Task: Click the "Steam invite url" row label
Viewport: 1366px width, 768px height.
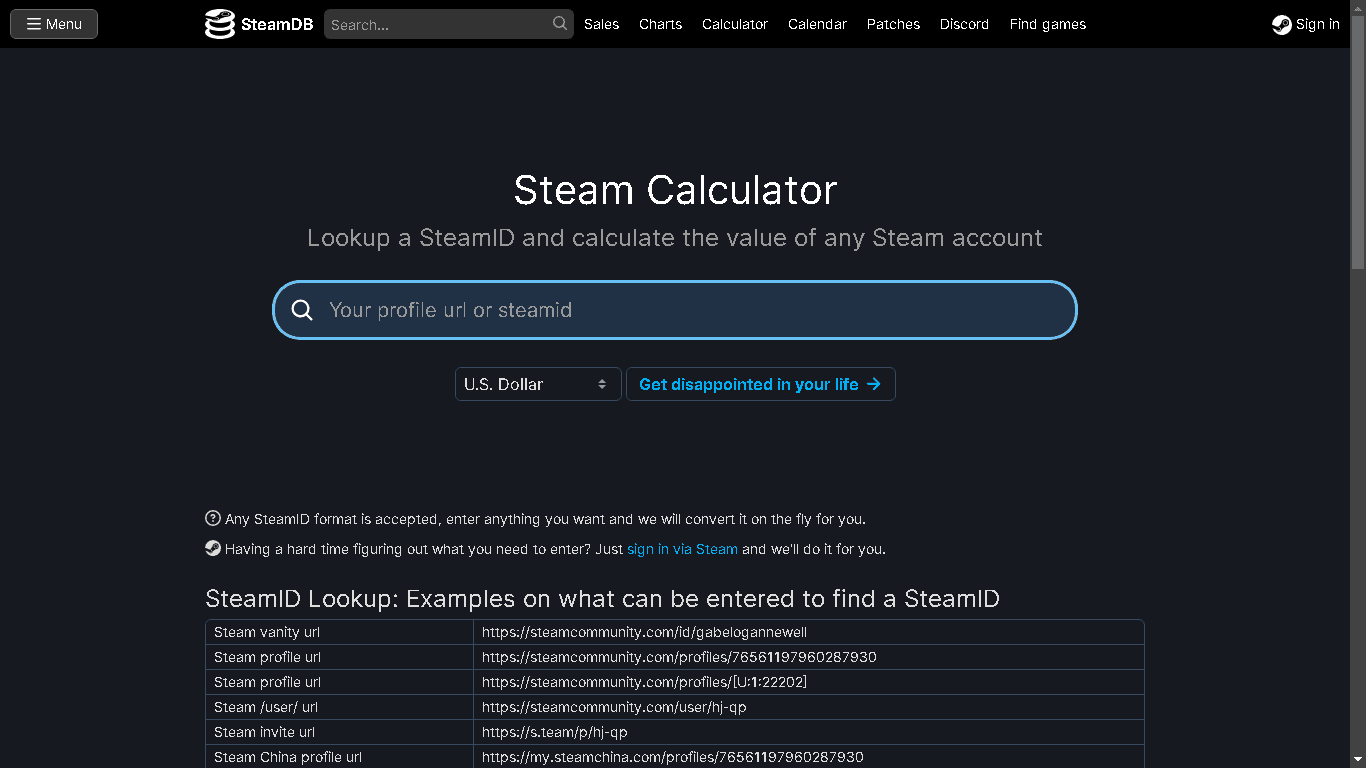Action: tap(264, 732)
